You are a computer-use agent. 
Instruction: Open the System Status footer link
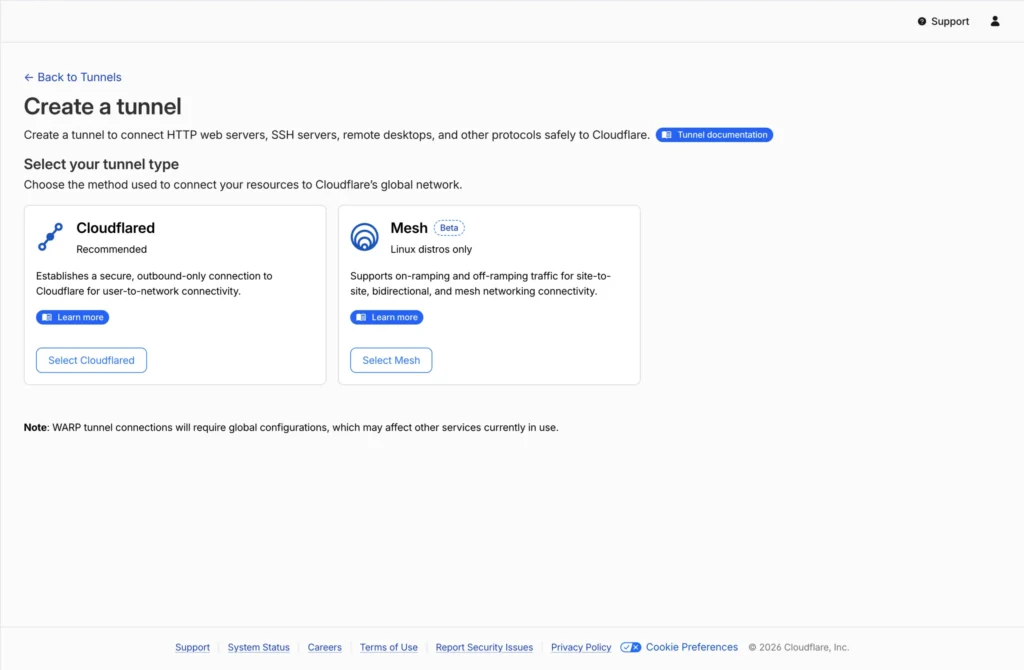[x=259, y=647]
